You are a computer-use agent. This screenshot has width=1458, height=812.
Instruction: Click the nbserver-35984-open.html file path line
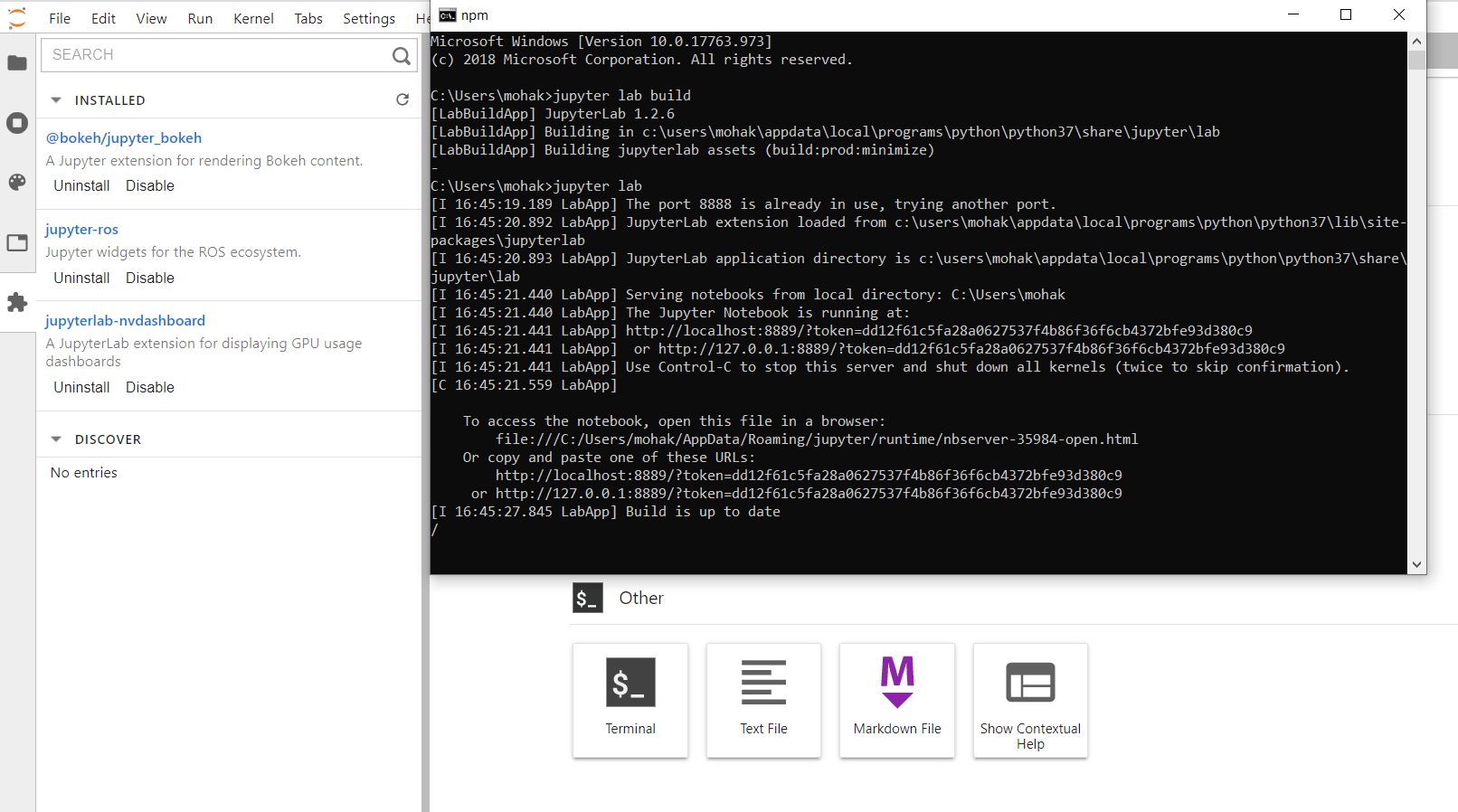(x=817, y=439)
